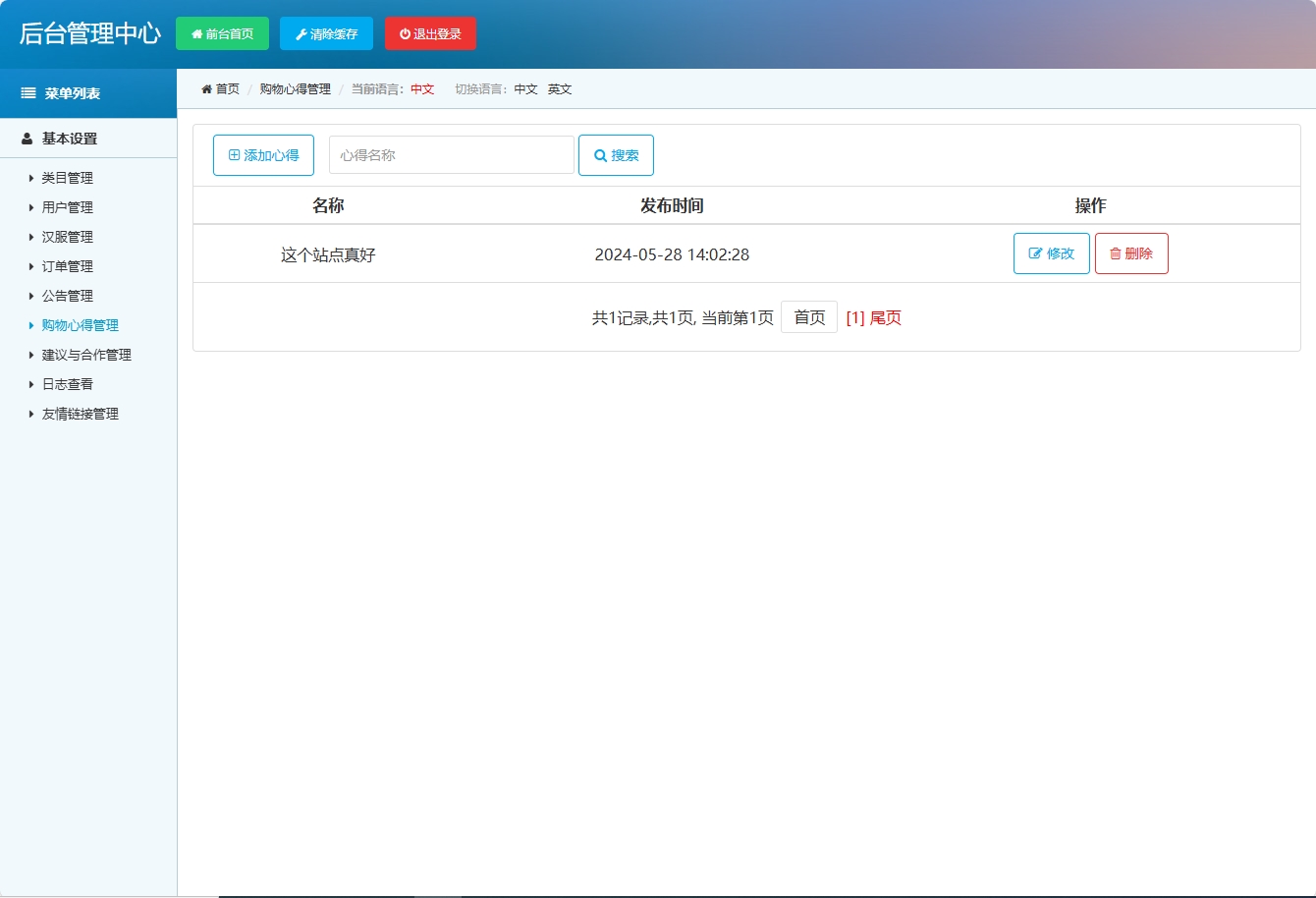The height and width of the screenshot is (898, 1316).
Task: Open 日志查看 from the sidebar
Action: click(67, 384)
